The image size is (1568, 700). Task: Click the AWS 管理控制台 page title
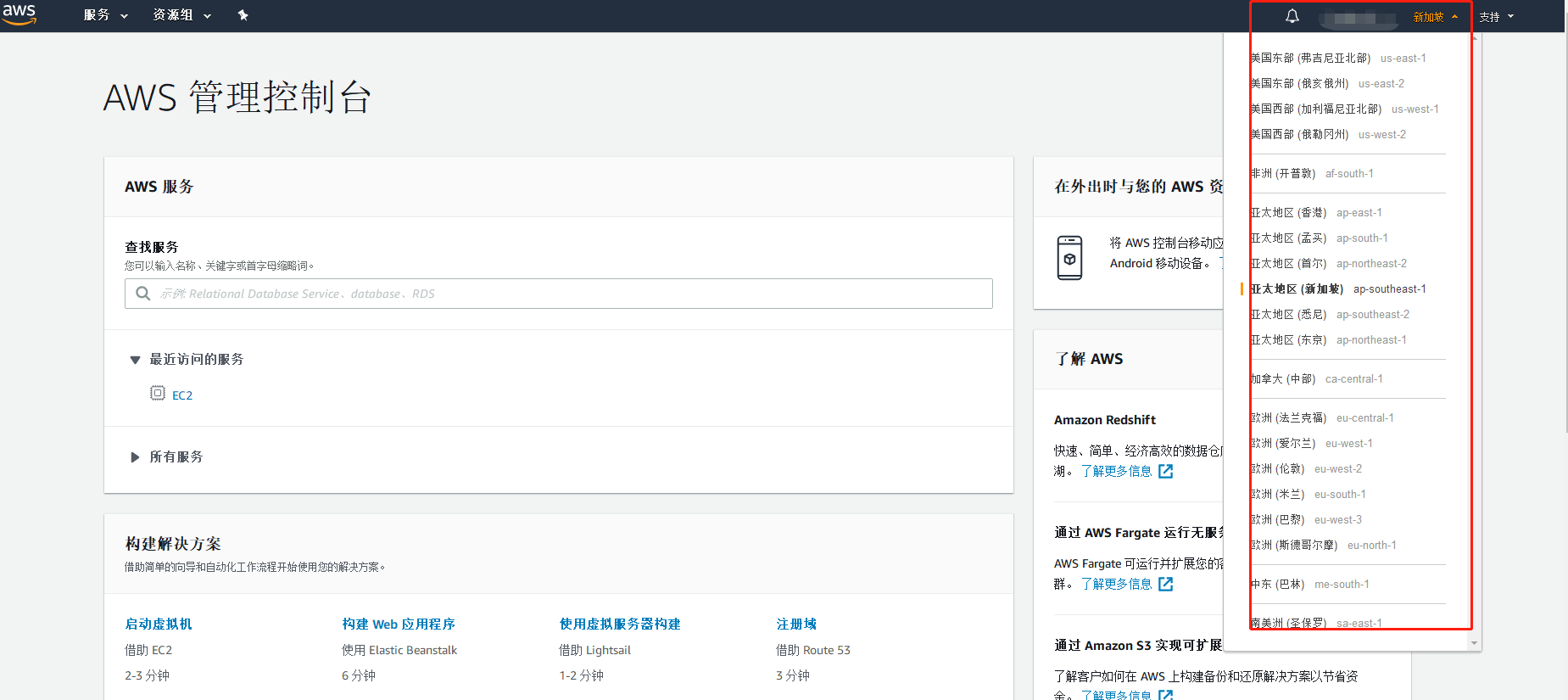pos(237,97)
